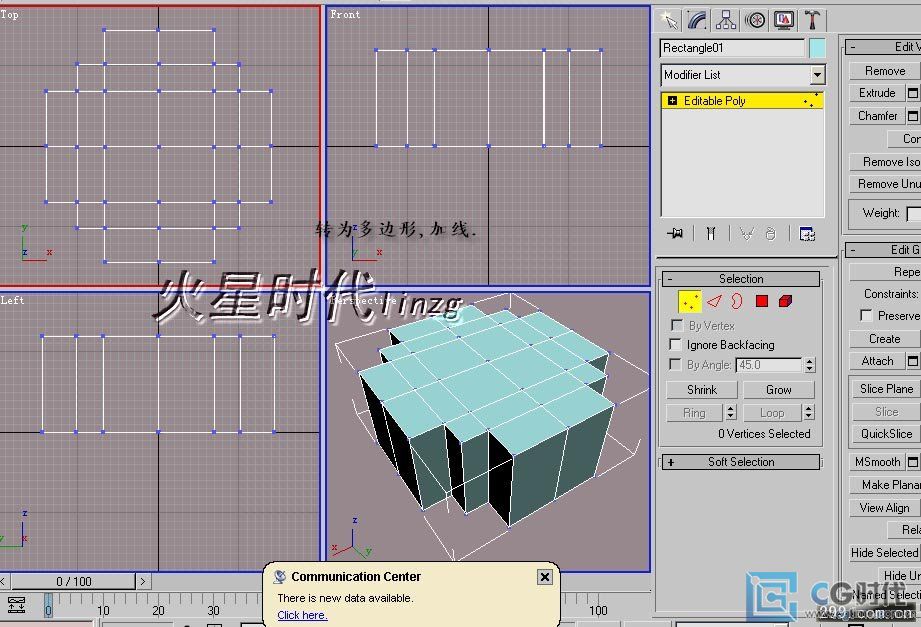This screenshot has width=921, height=627.
Task: Select Edge sub-object level icon
Action: [x=714, y=301]
